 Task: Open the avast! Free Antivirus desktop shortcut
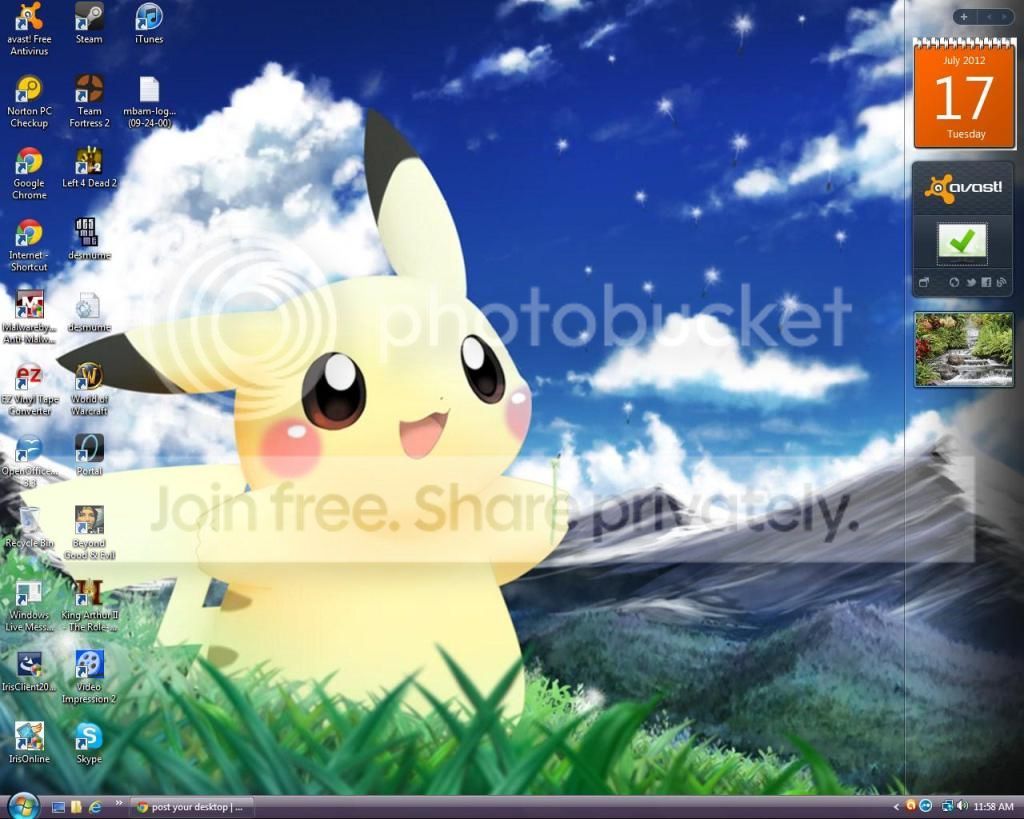click(29, 29)
